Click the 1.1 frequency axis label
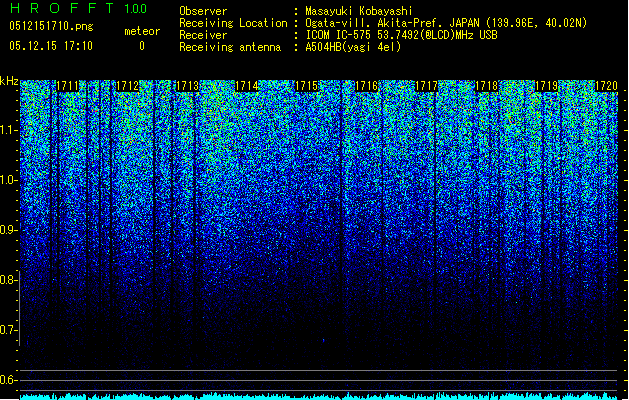 pos(9,130)
